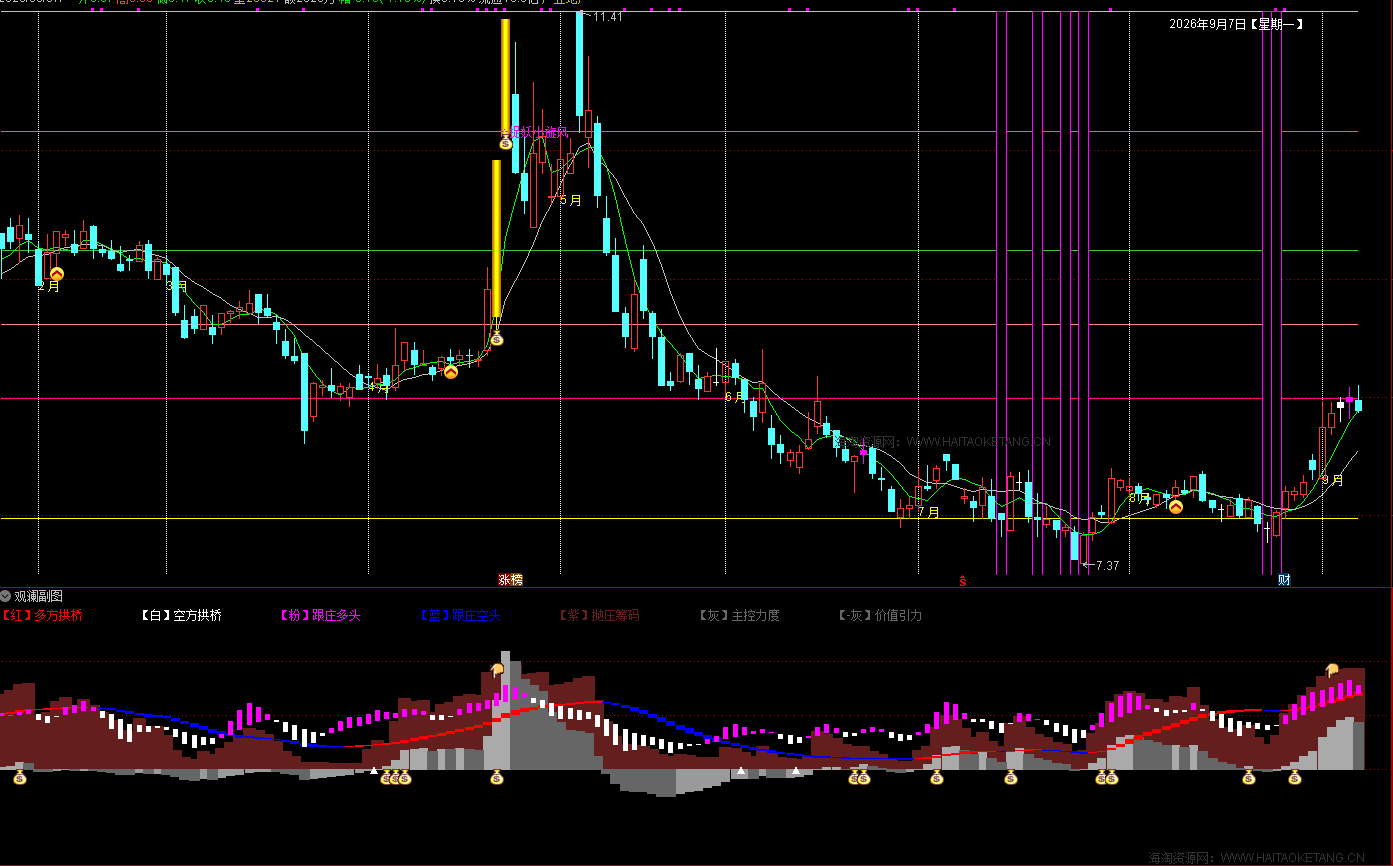Click the blue 财 badge on the date axis
This screenshot has width=1393, height=866.
click(x=1284, y=579)
